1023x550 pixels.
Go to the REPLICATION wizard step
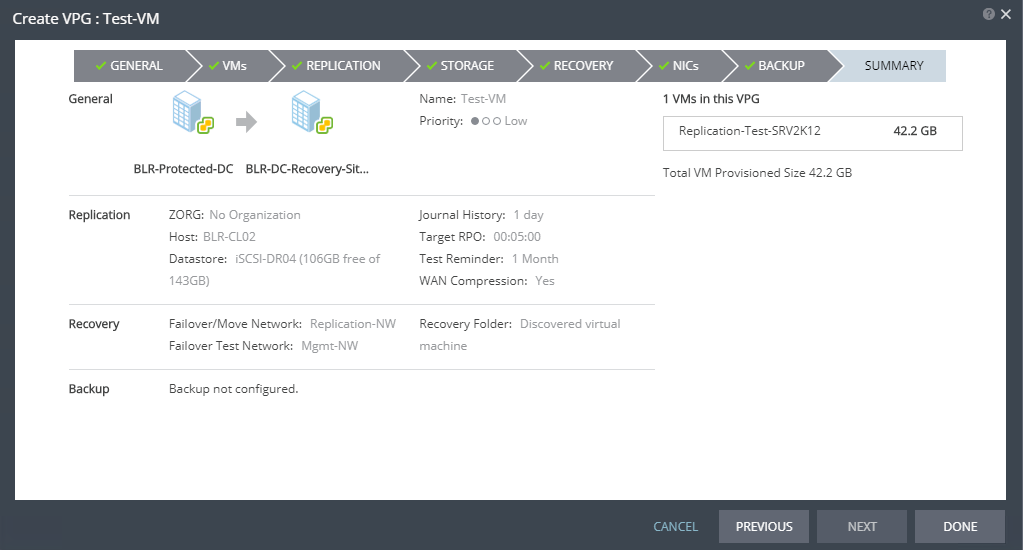click(342, 66)
